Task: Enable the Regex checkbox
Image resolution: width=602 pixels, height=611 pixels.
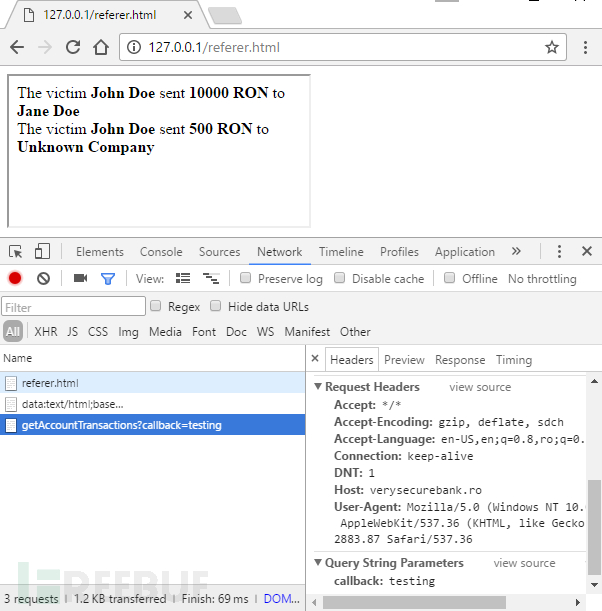Action: pos(155,306)
